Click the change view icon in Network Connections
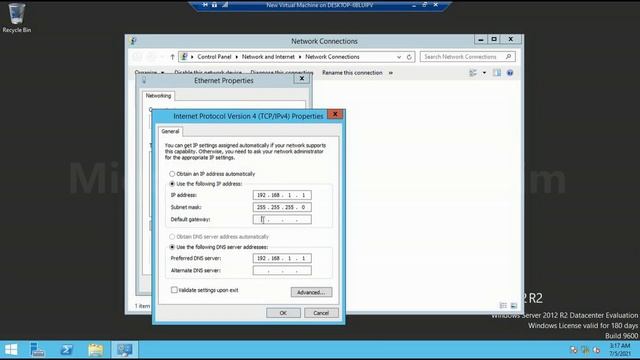 [473, 73]
